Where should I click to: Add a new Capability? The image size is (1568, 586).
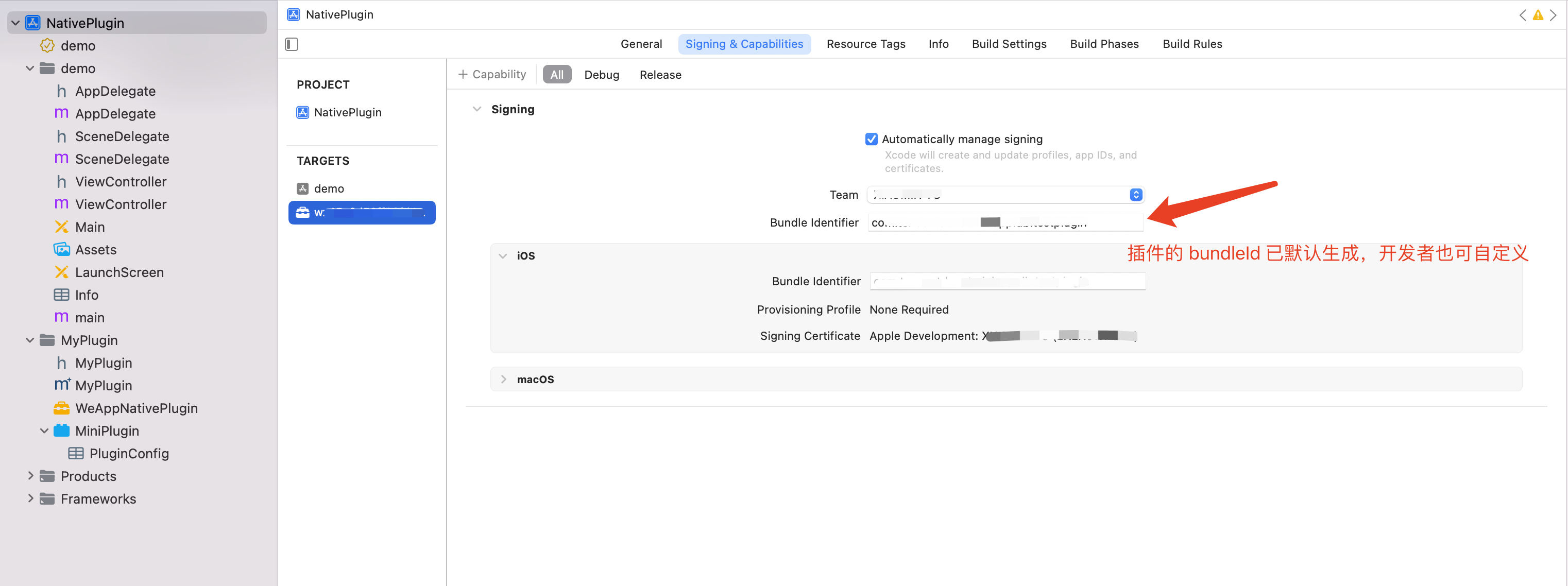click(x=492, y=74)
